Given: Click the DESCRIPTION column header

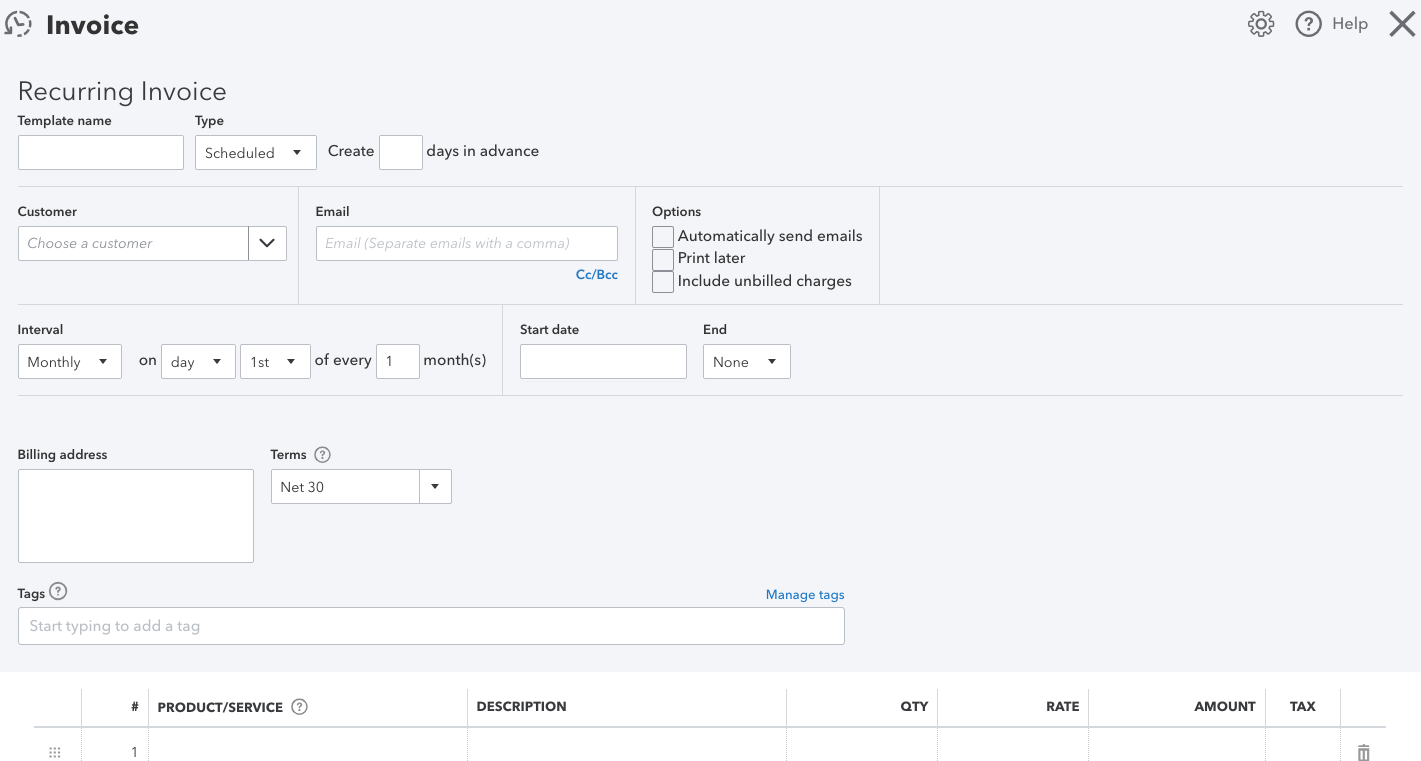Looking at the screenshot, I should 521,706.
